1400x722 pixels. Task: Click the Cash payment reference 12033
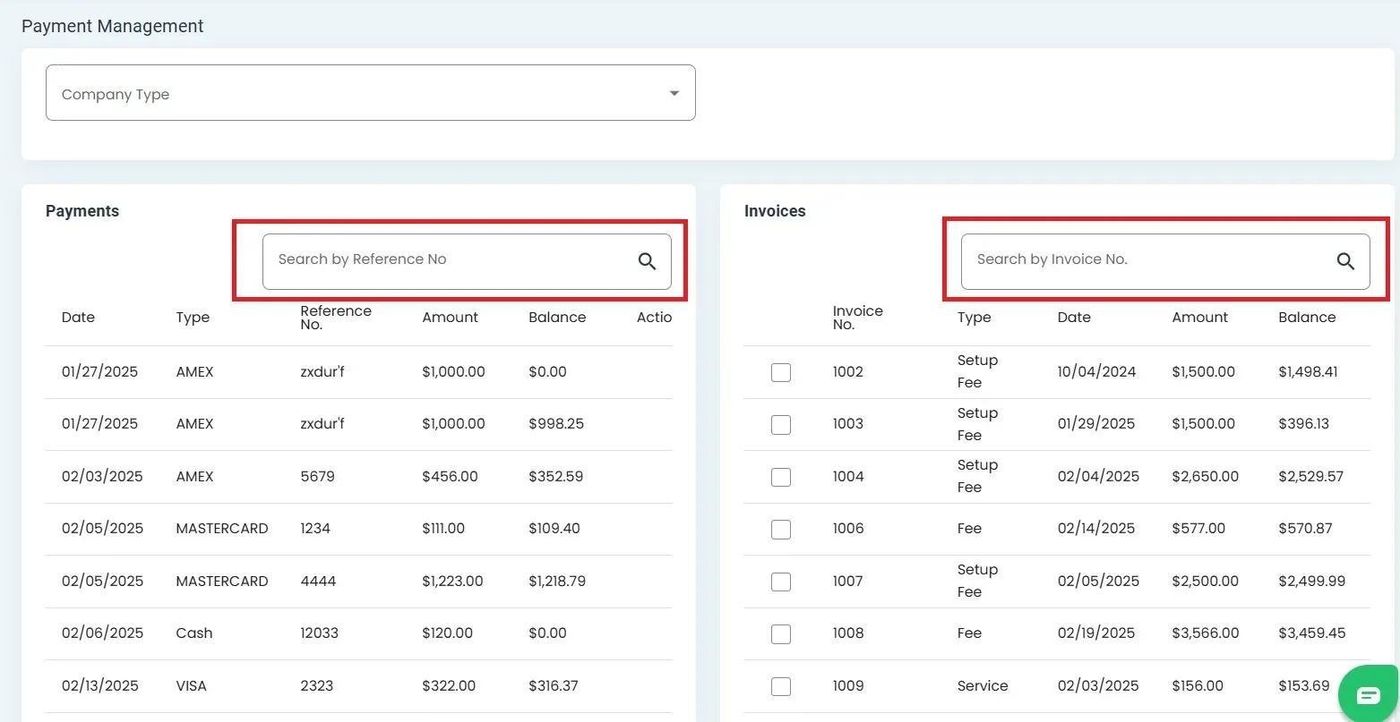(319, 633)
